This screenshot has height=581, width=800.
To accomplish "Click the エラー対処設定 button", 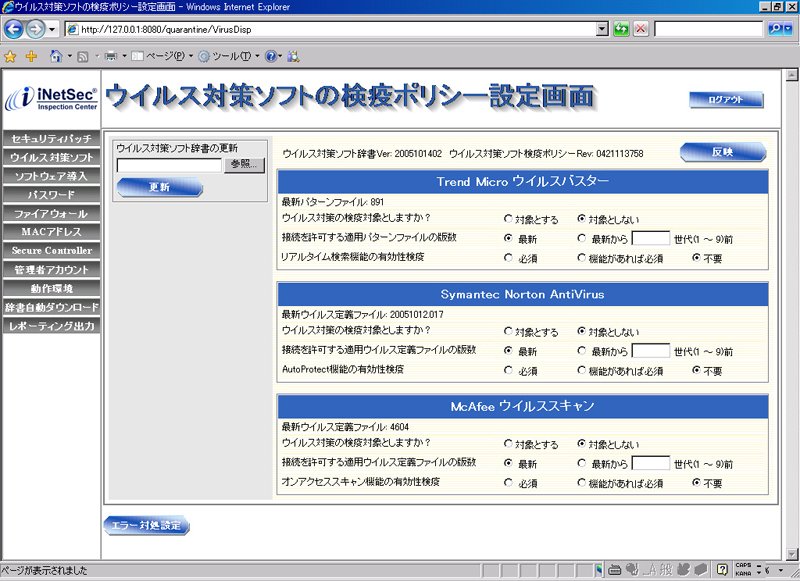I will pyautogui.click(x=146, y=525).
